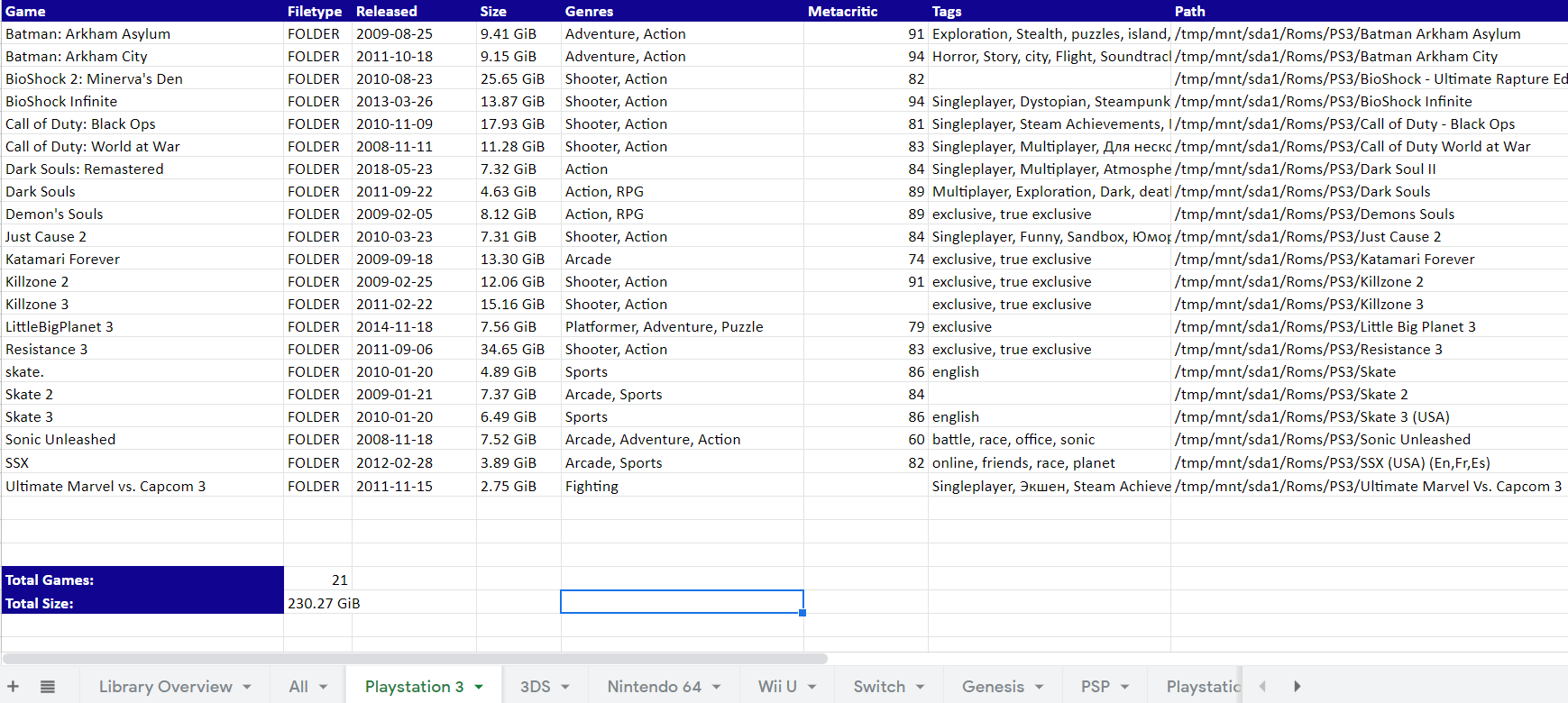This screenshot has width=1568, height=703.
Task: Select the Killzone 3 game cell
Action: (142, 304)
